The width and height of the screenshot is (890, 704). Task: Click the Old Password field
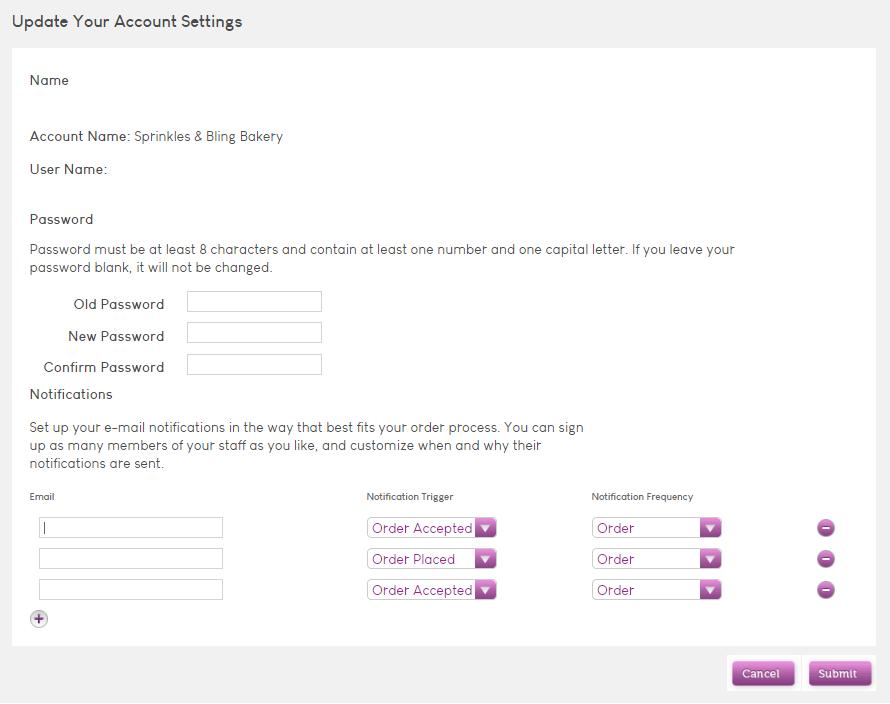coord(254,301)
